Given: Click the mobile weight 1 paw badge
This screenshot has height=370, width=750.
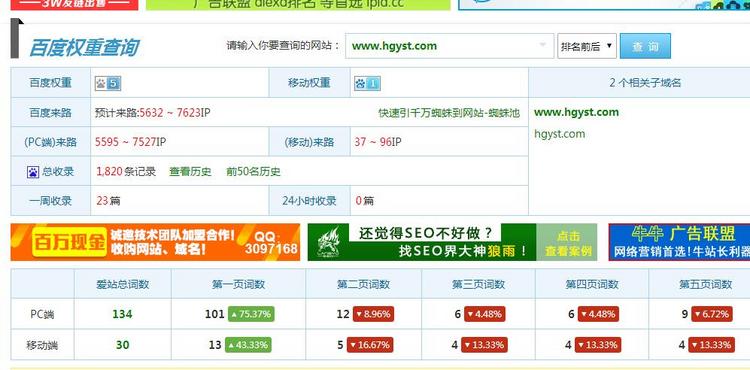Looking at the screenshot, I should (x=367, y=84).
